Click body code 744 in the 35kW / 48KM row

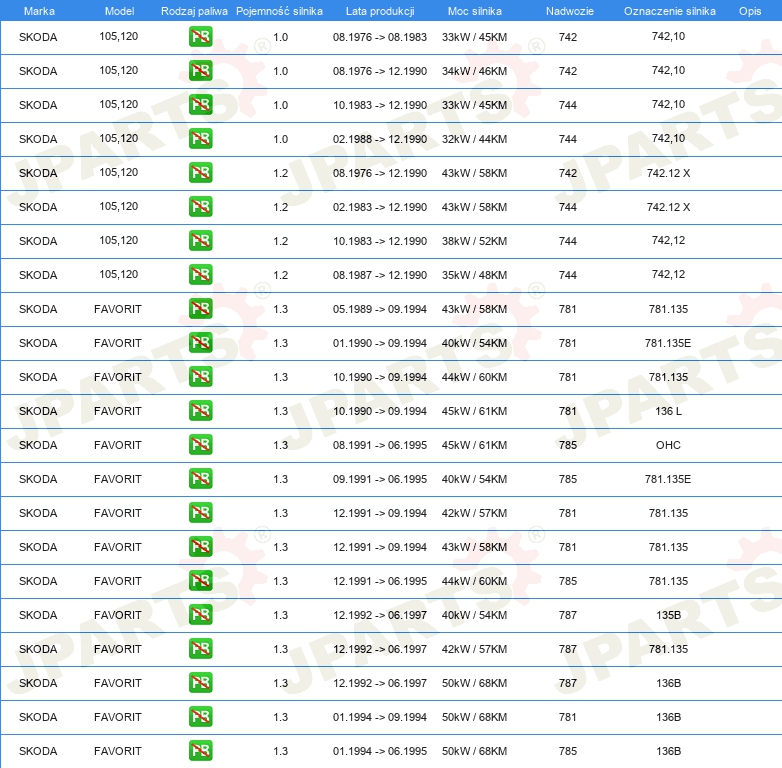(568, 275)
